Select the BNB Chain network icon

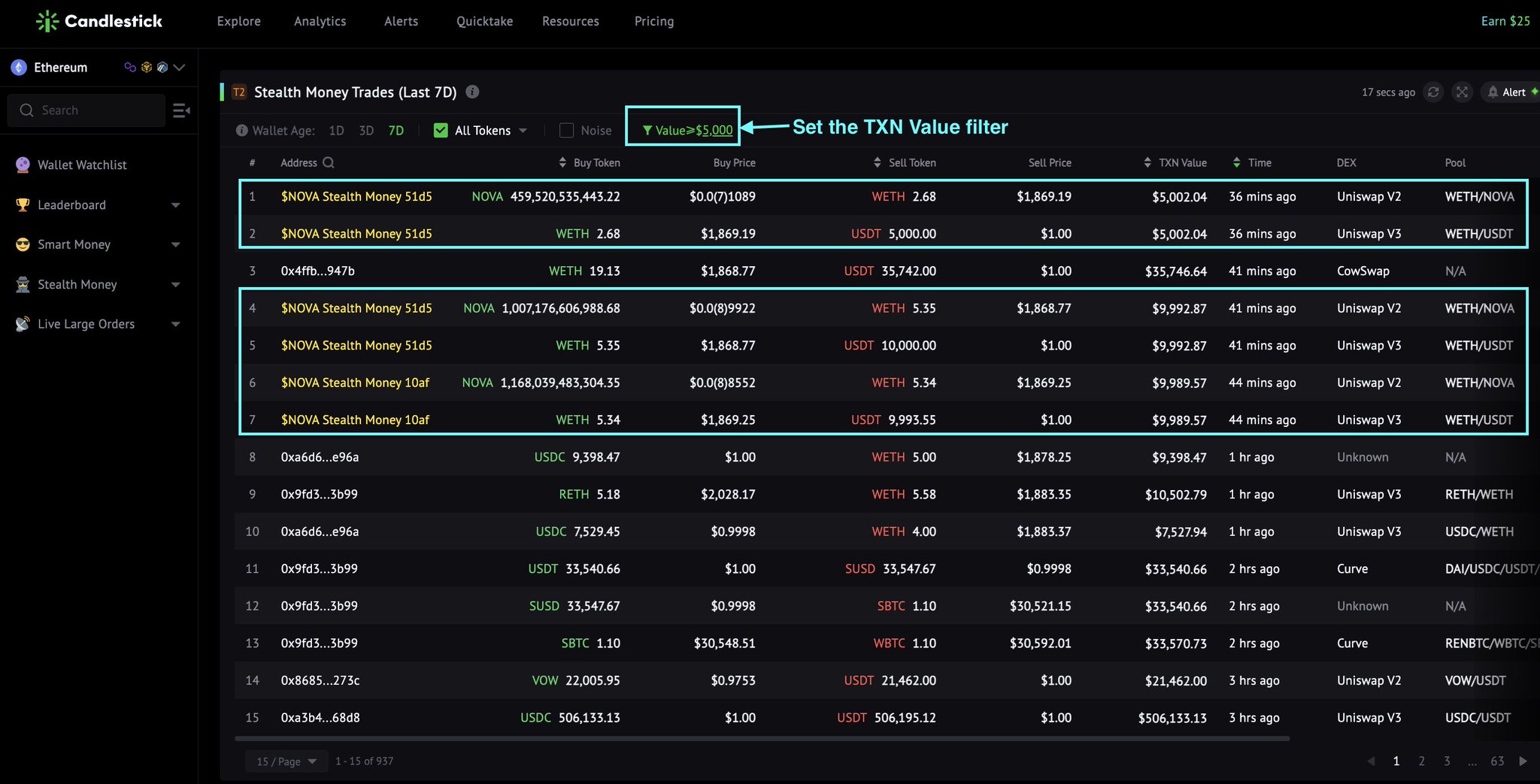147,67
